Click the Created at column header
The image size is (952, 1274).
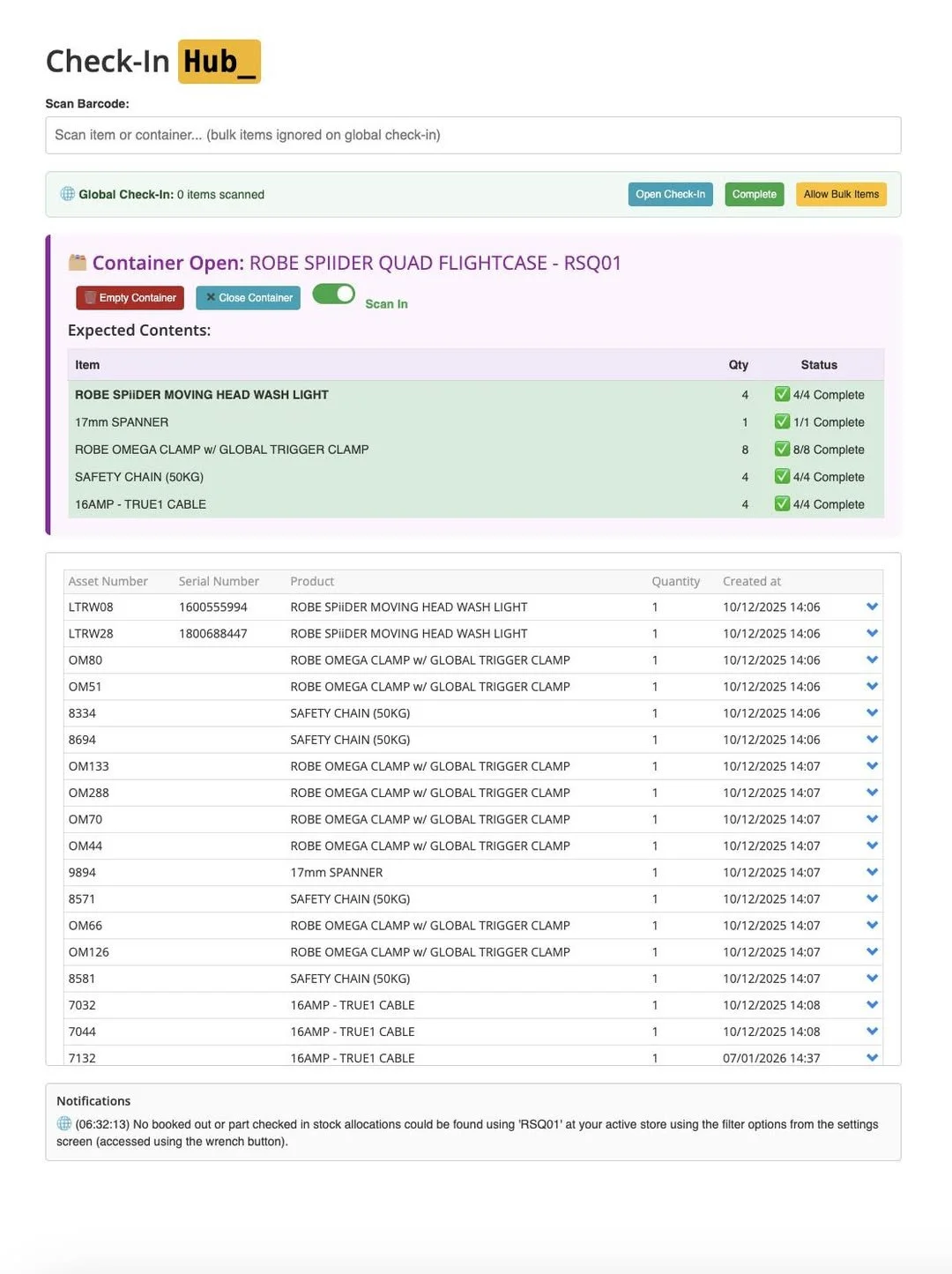(752, 581)
